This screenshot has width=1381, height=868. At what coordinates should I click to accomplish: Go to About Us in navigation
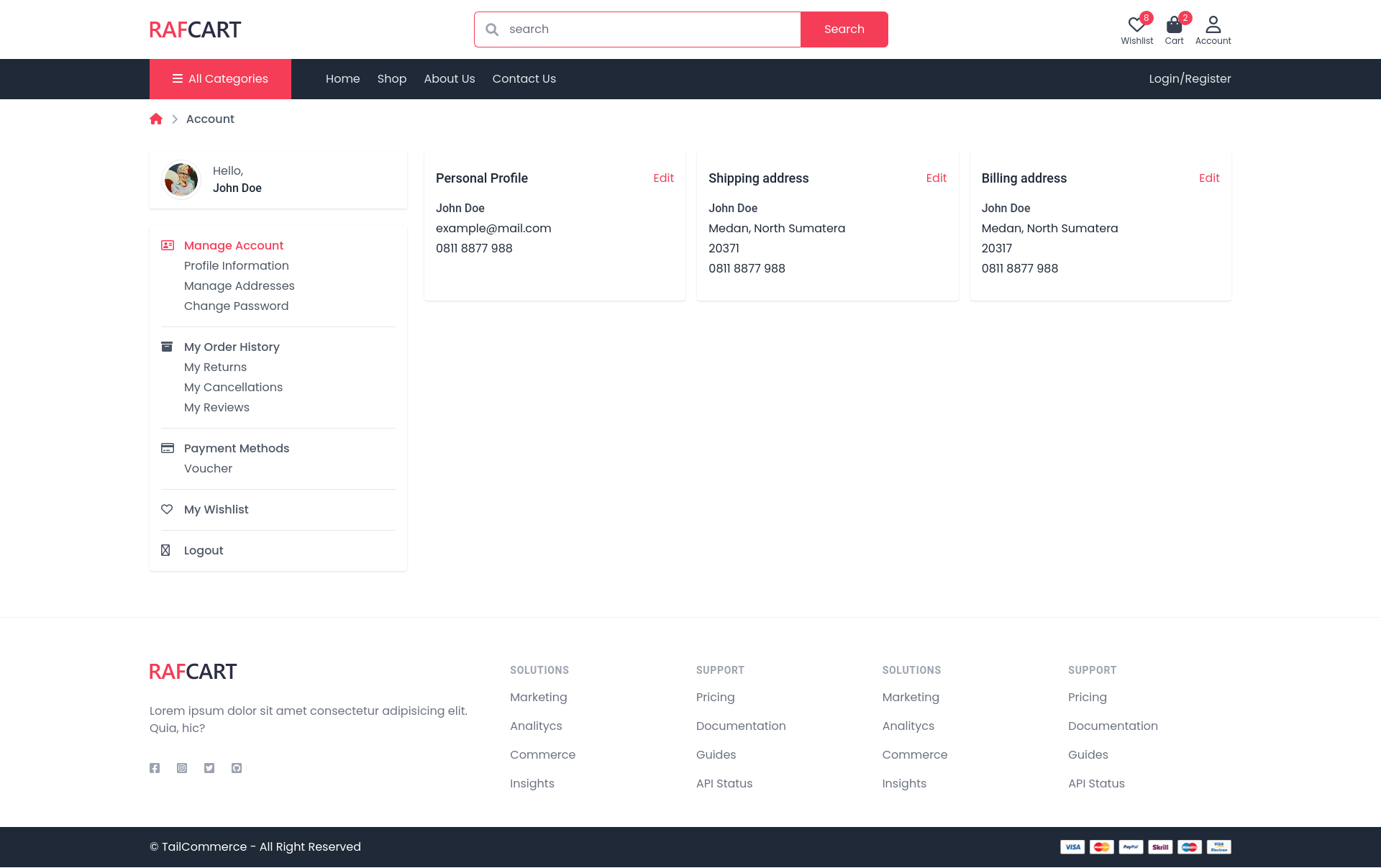coord(450,79)
